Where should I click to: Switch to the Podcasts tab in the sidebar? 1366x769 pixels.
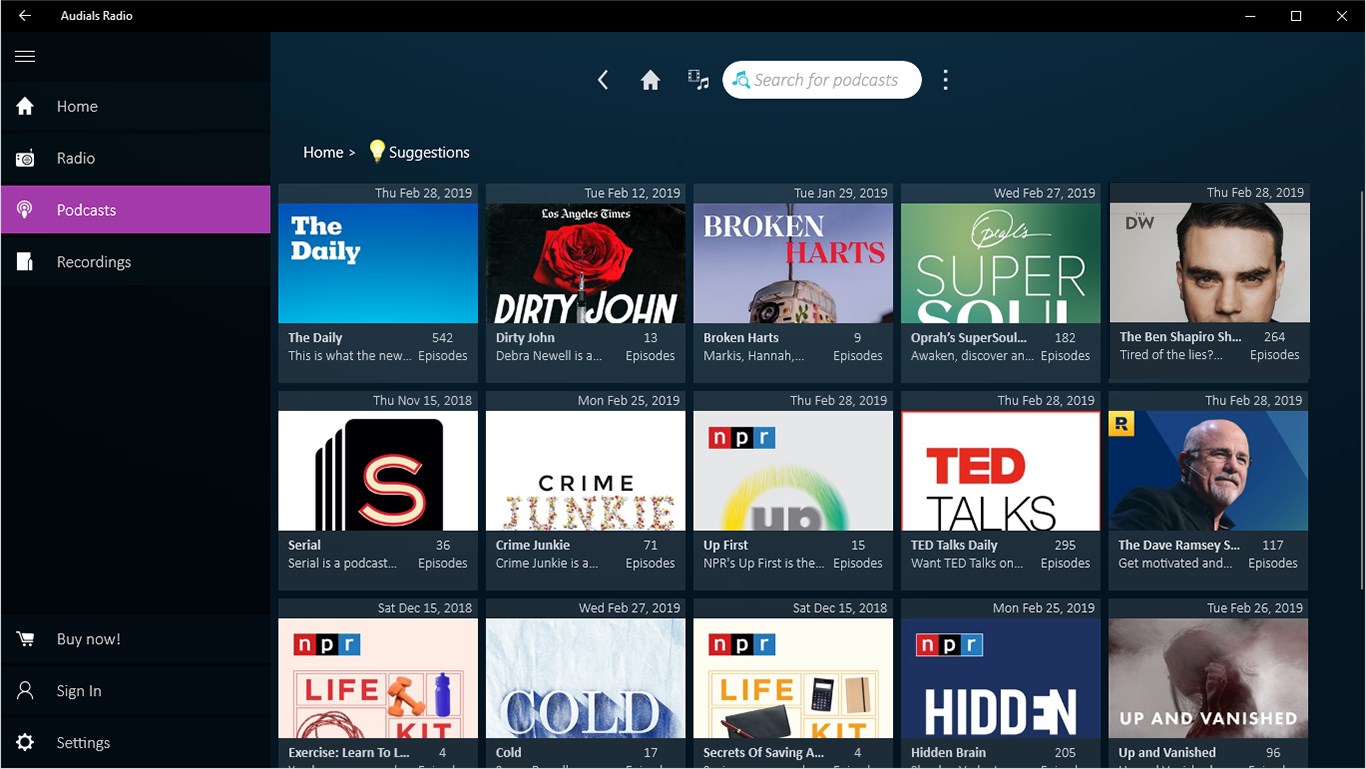(x=86, y=209)
